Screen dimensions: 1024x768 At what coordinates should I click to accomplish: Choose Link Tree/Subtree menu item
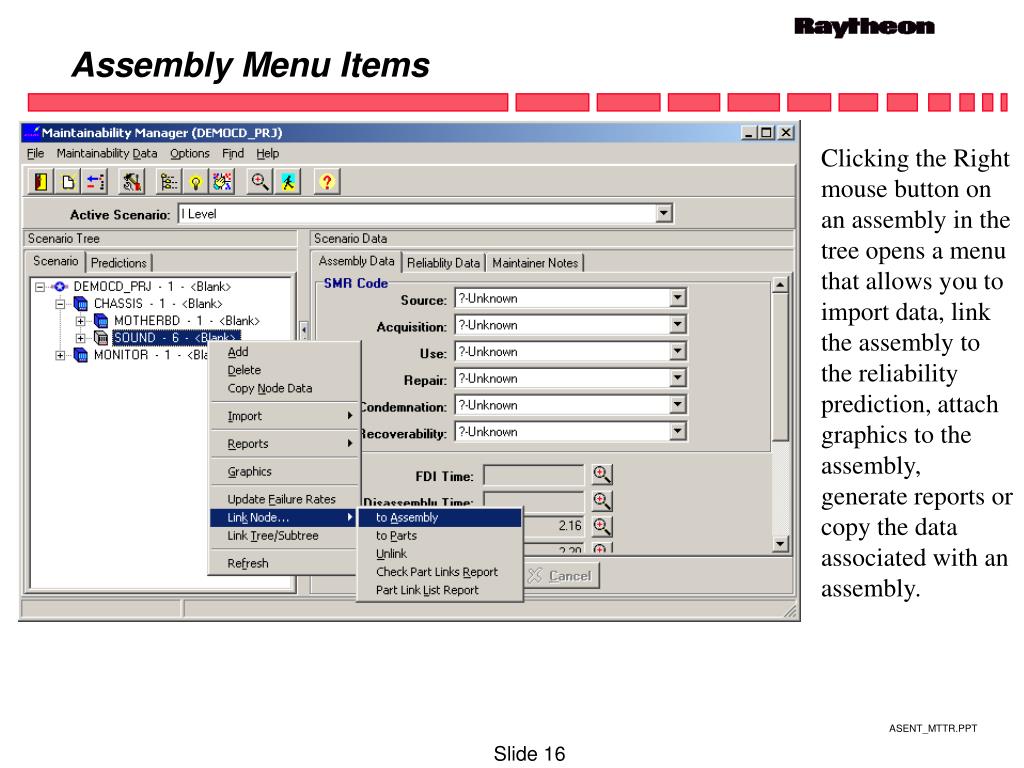284,536
